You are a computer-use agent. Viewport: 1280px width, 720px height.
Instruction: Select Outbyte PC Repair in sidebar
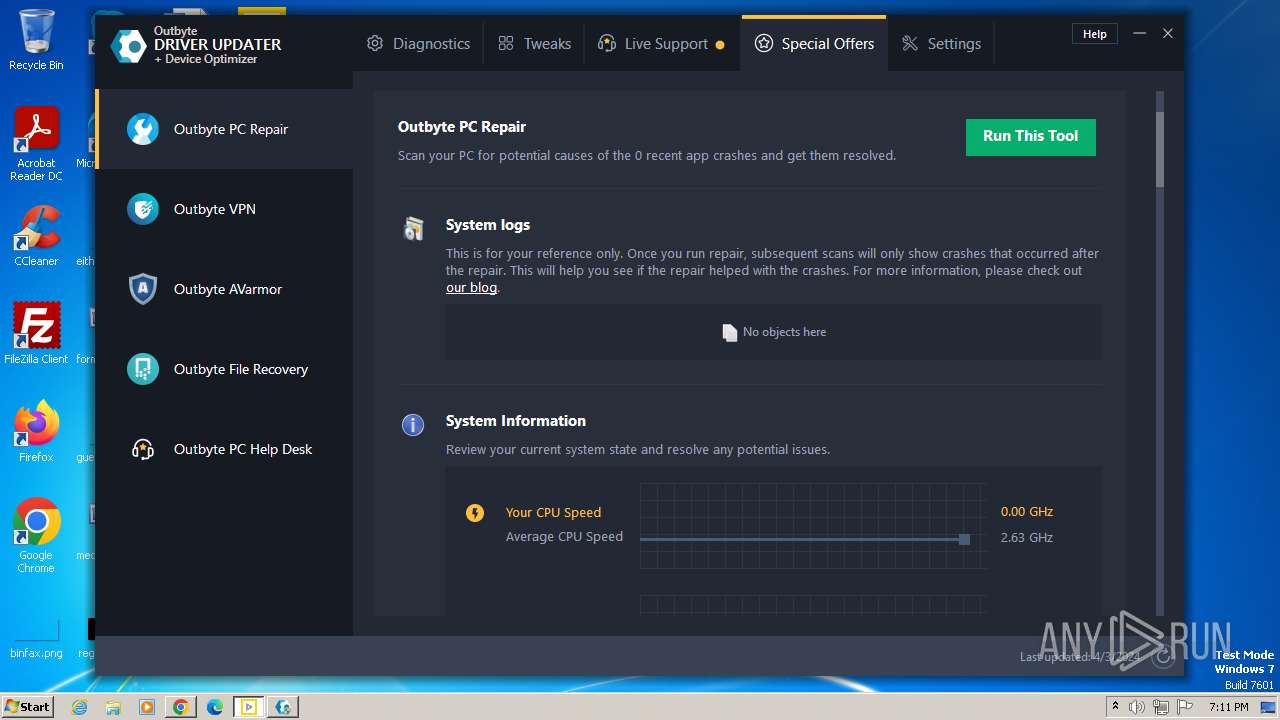pyautogui.click(x=225, y=129)
